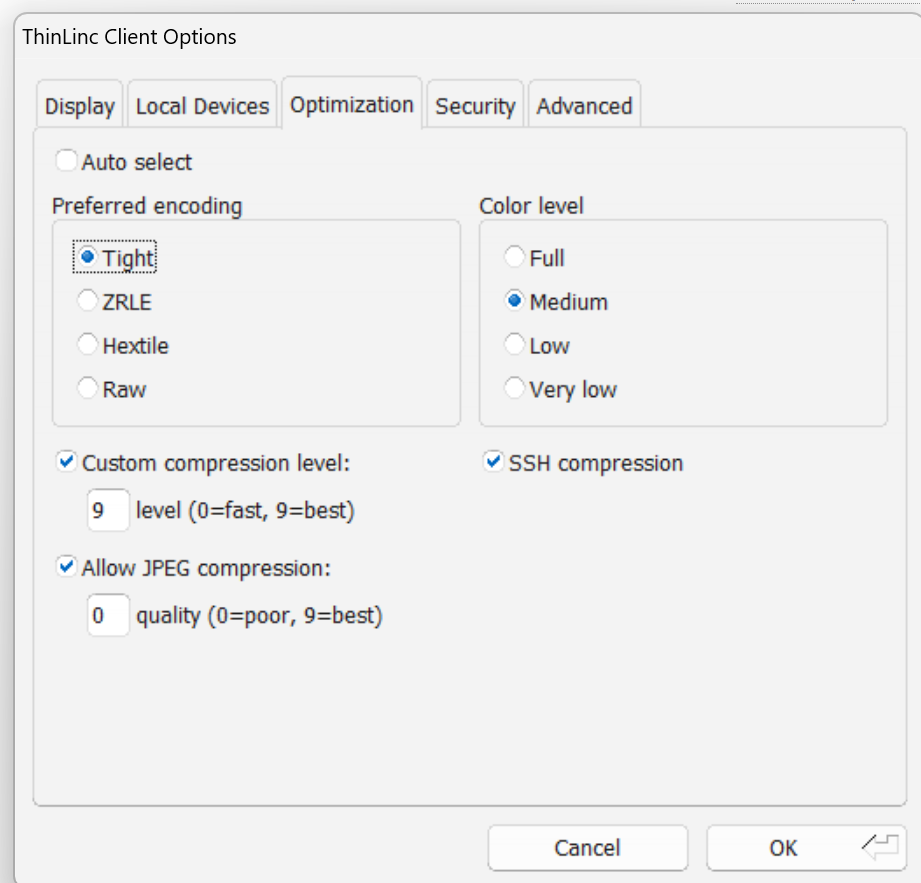This screenshot has height=883, width=921.
Task: Select ZRLE encoding radio button
Action: [x=88, y=301]
